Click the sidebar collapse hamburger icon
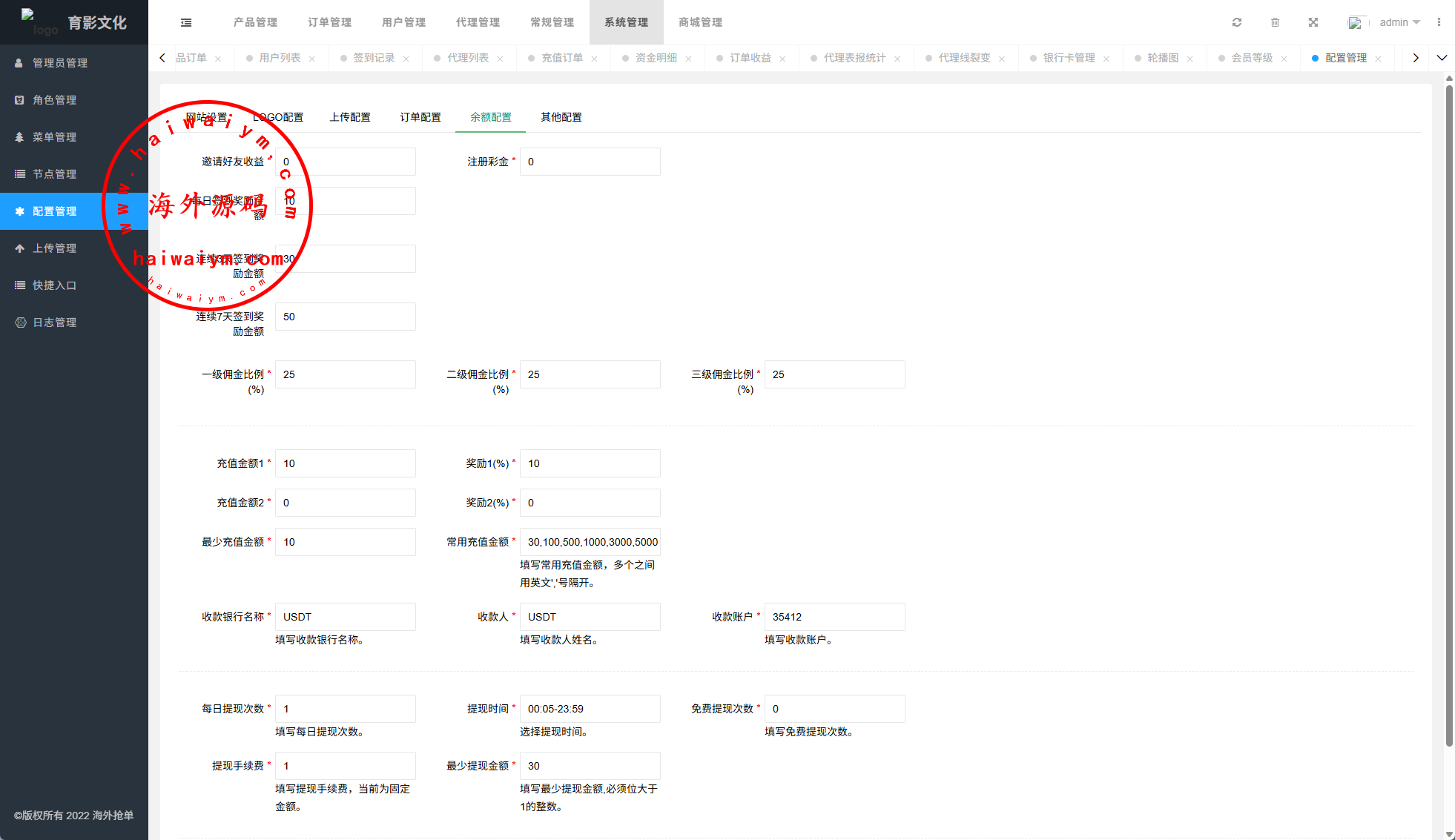Image resolution: width=1455 pixels, height=840 pixels. coord(186,22)
